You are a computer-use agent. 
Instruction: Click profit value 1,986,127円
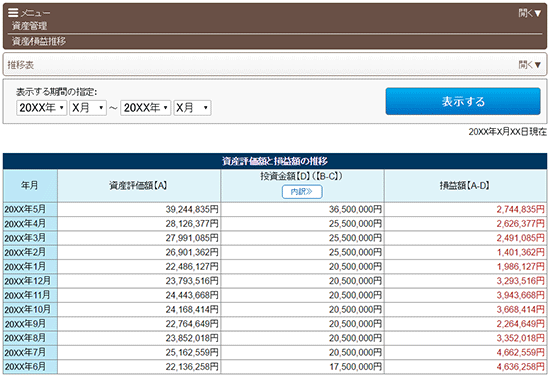pos(521,267)
